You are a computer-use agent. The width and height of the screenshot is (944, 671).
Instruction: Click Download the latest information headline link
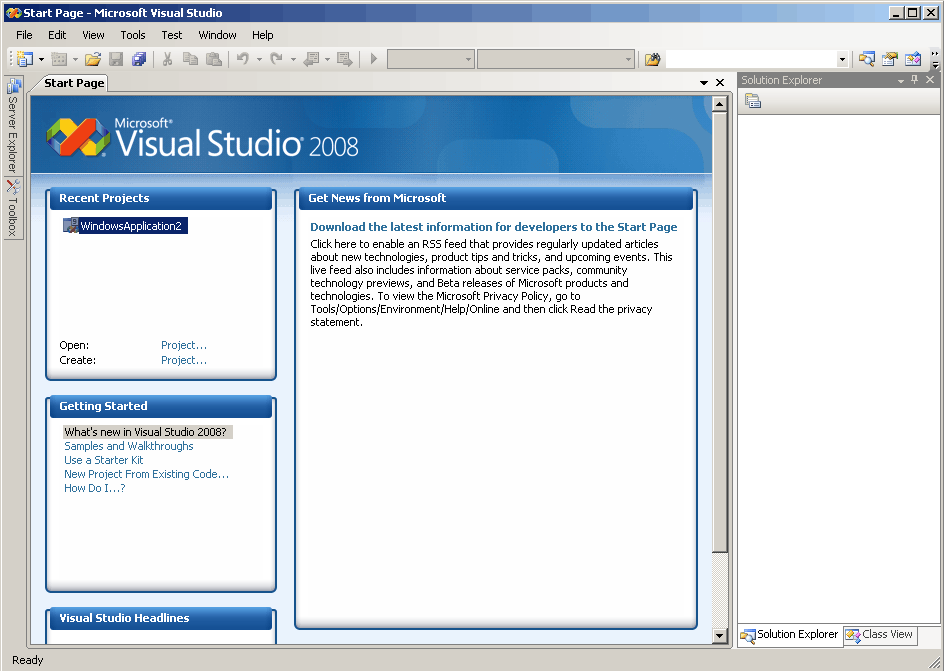tap(494, 227)
